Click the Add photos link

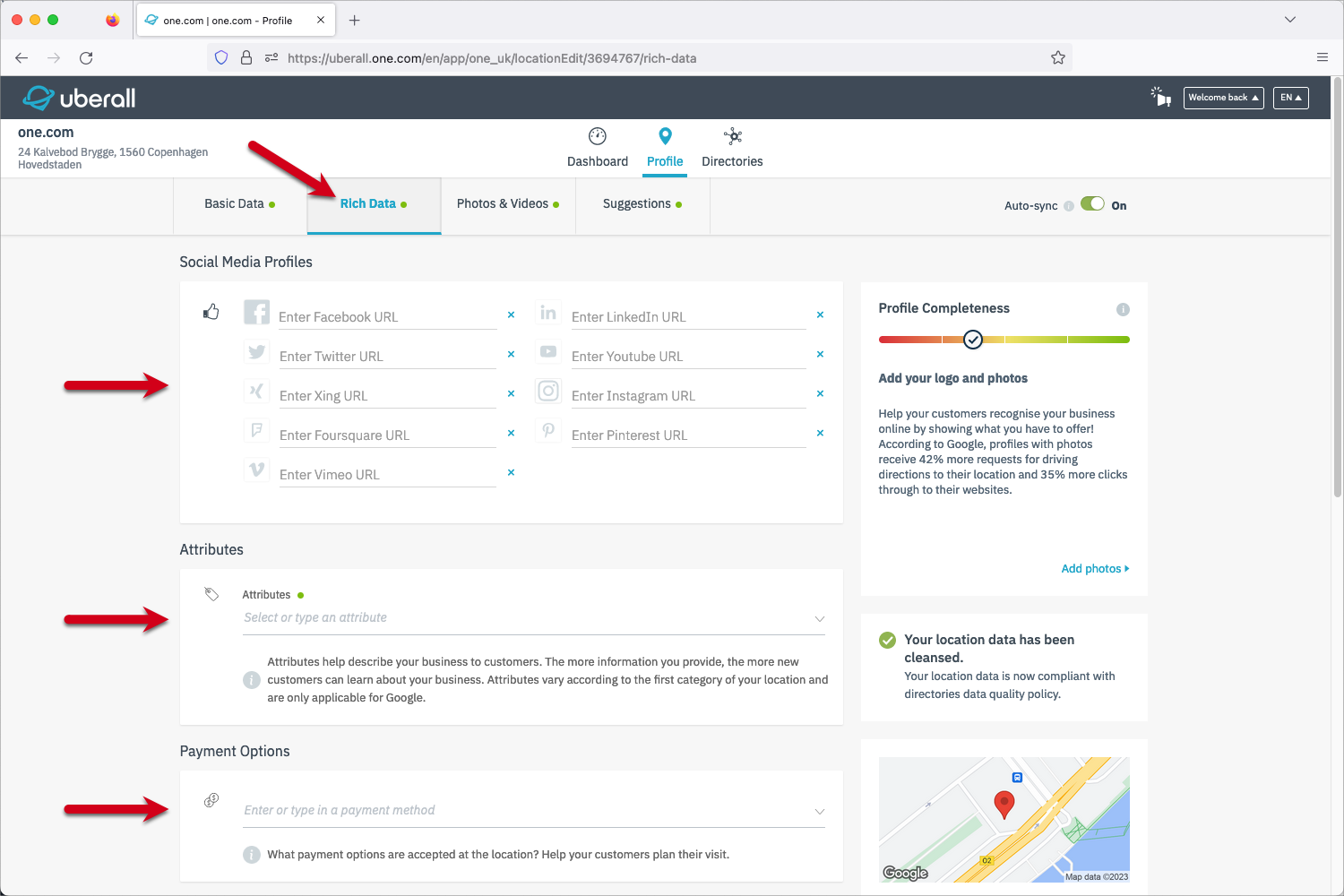click(1095, 569)
